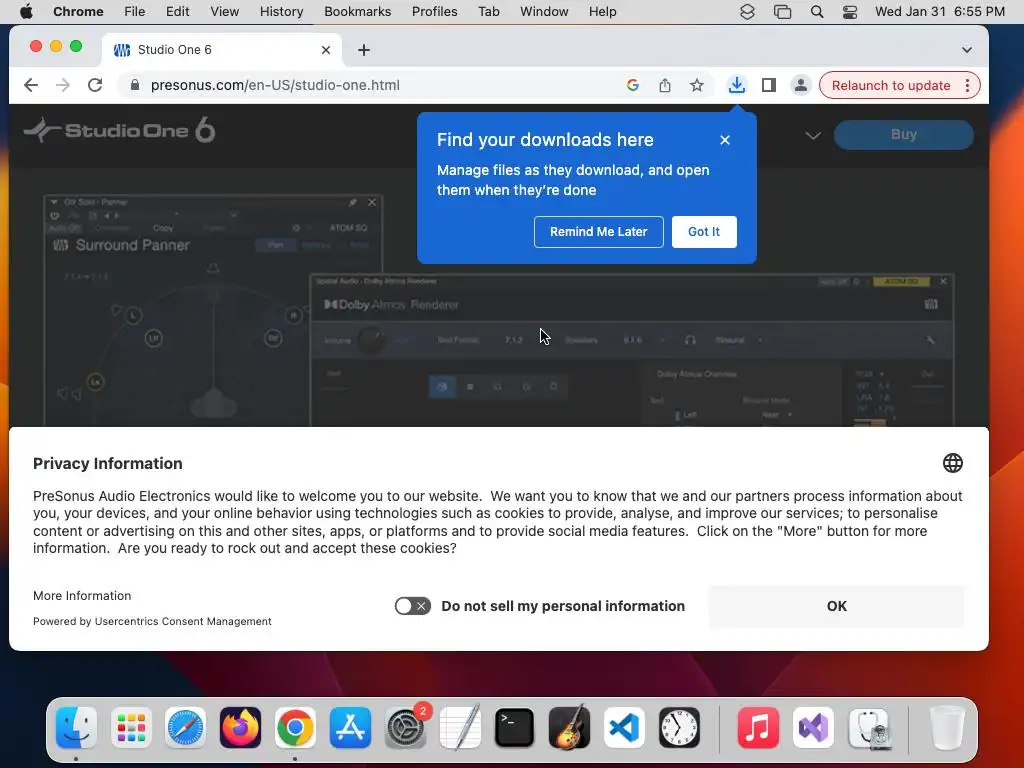This screenshot has height=768, width=1024.
Task: Bookmark this page with star icon
Action: [x=697, y=86]
